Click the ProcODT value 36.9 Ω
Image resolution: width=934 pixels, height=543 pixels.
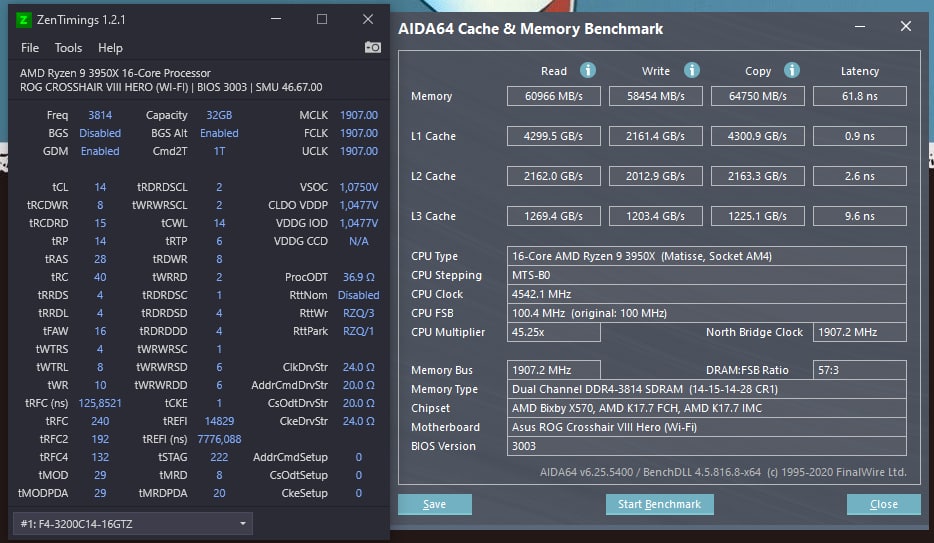(359, 277)
